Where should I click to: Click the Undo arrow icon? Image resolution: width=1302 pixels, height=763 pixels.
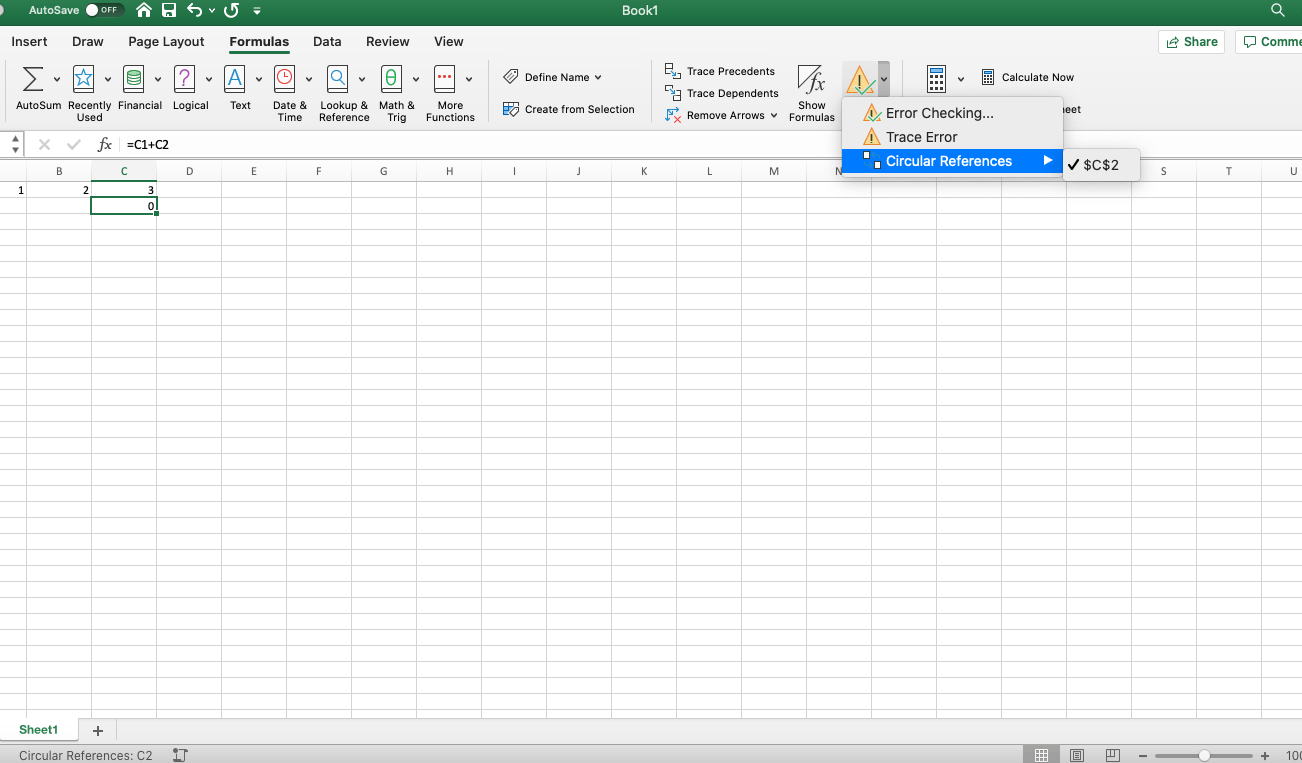[x=194, y=11]
